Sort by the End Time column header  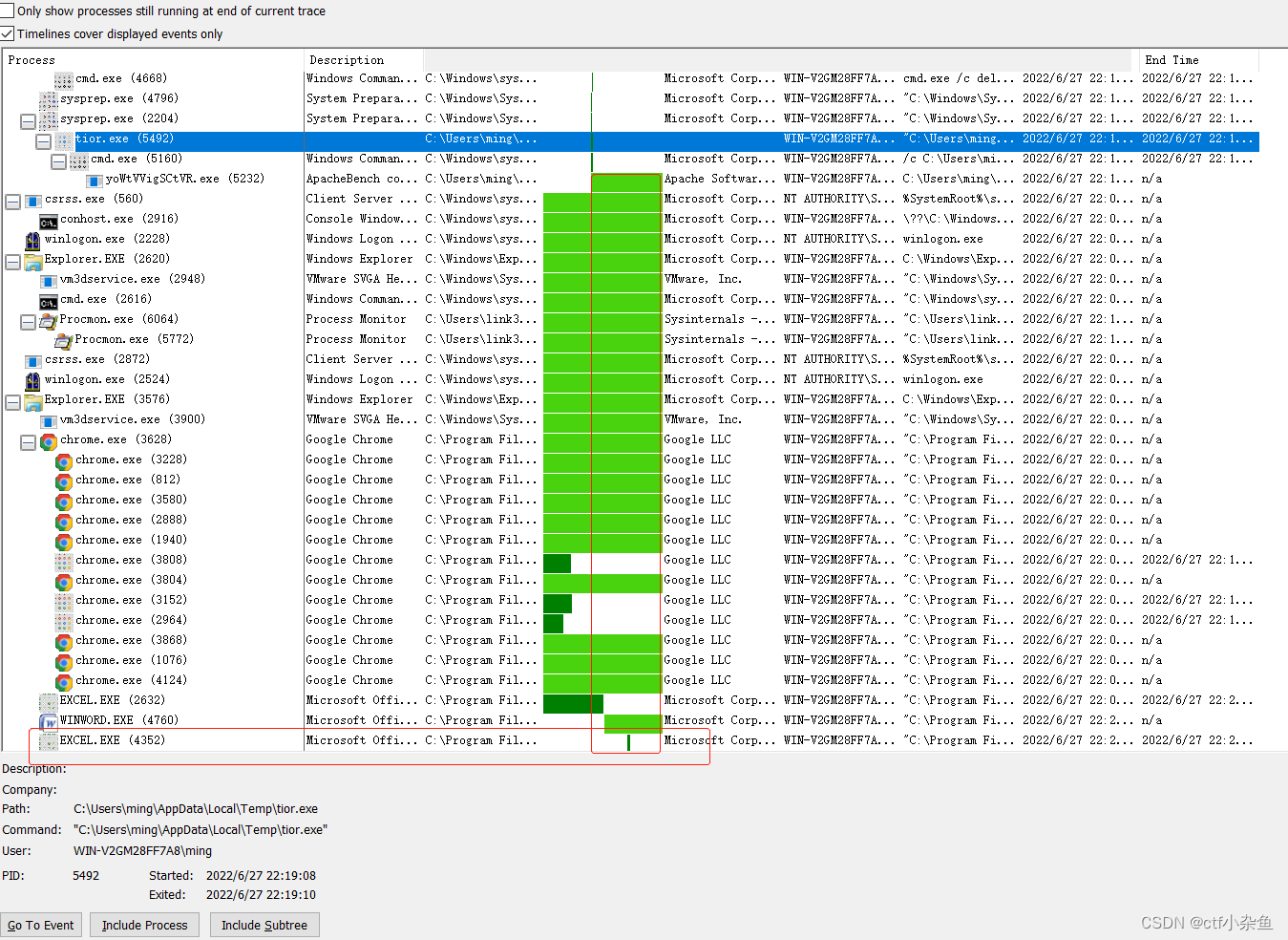tap(1198, 59)
